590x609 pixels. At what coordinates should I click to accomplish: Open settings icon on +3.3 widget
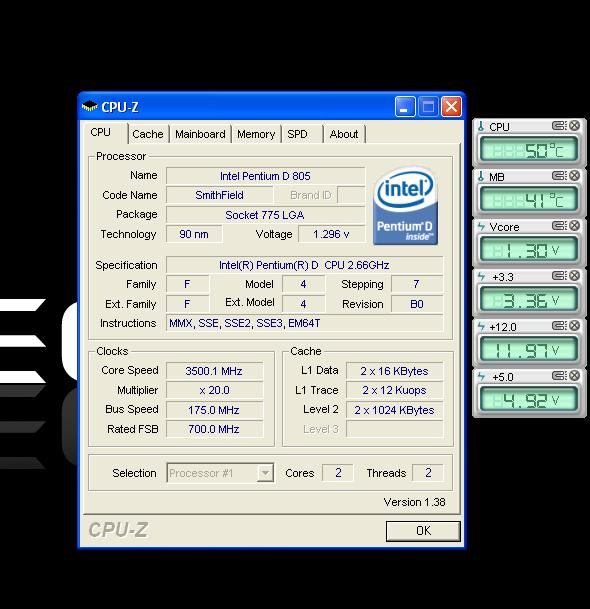pyautogui.click(x=559, y=276)
